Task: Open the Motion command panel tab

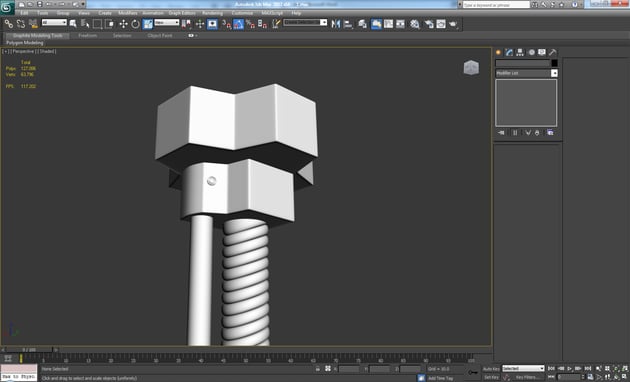Action: (531, 52)
